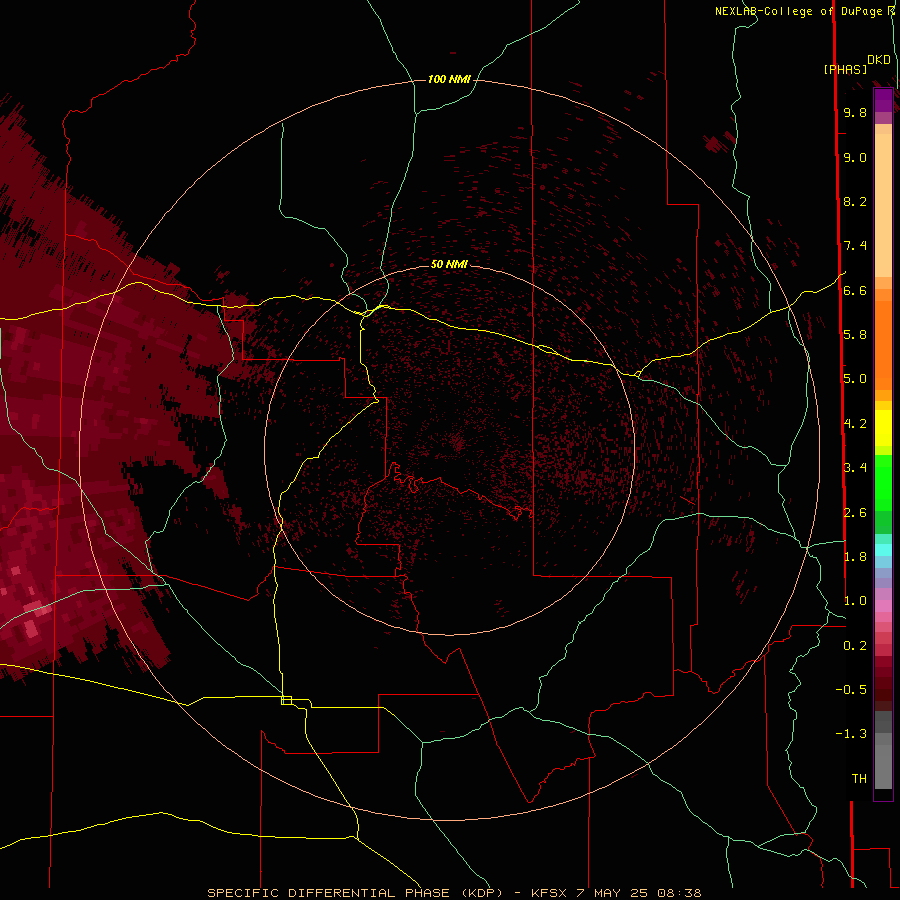Click the yellow segment of the color bar

tap(883, 428)
